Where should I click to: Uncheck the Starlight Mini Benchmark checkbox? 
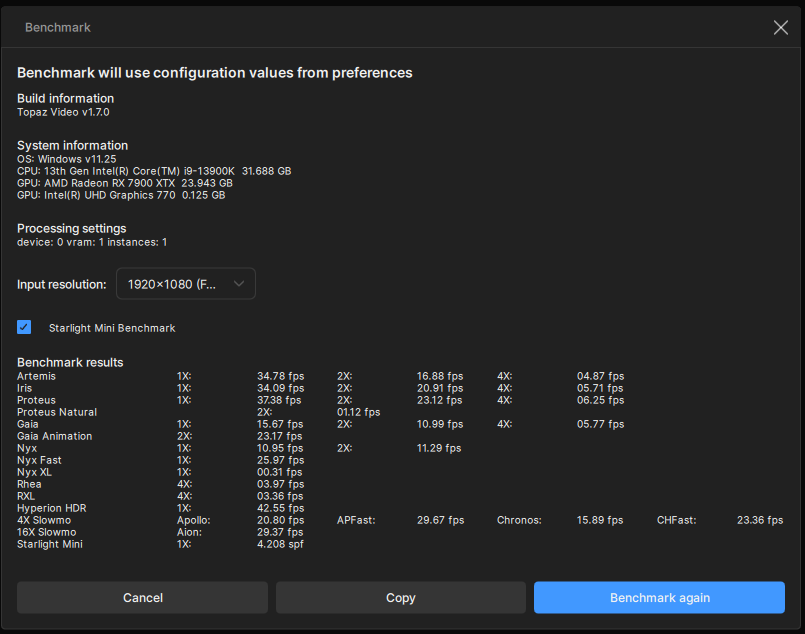pos(24,328)
